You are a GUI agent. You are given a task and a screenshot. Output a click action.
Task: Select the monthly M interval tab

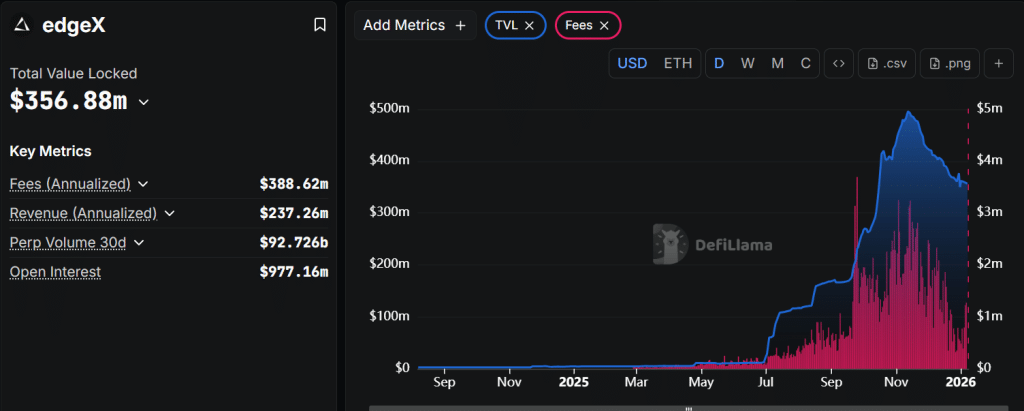[777, 63]
